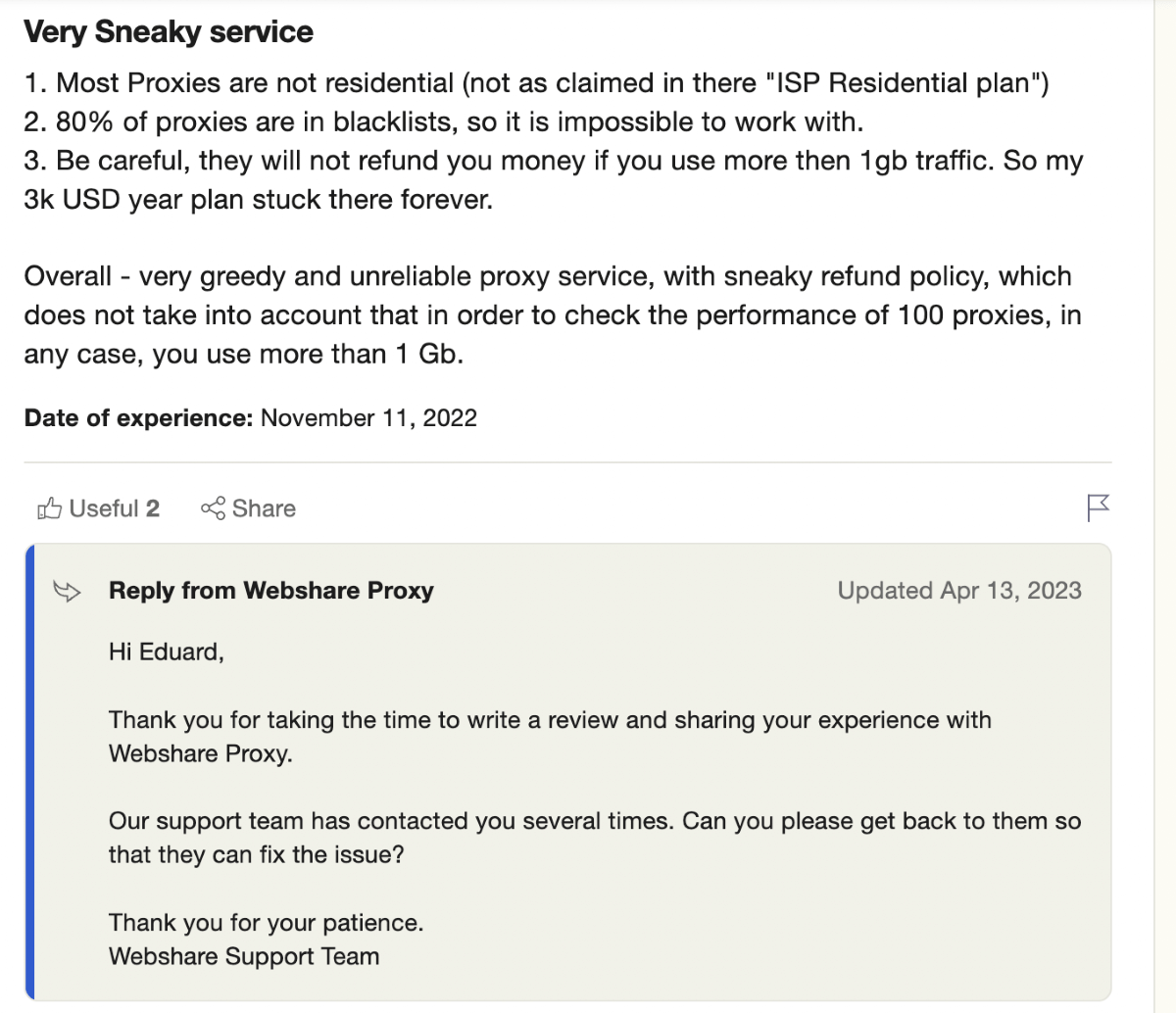The width and height of the screenshot is (1176, 1013).
Task: Click the 'Updated Apr 13, 2023' timestamp
Action: point(959,590)
